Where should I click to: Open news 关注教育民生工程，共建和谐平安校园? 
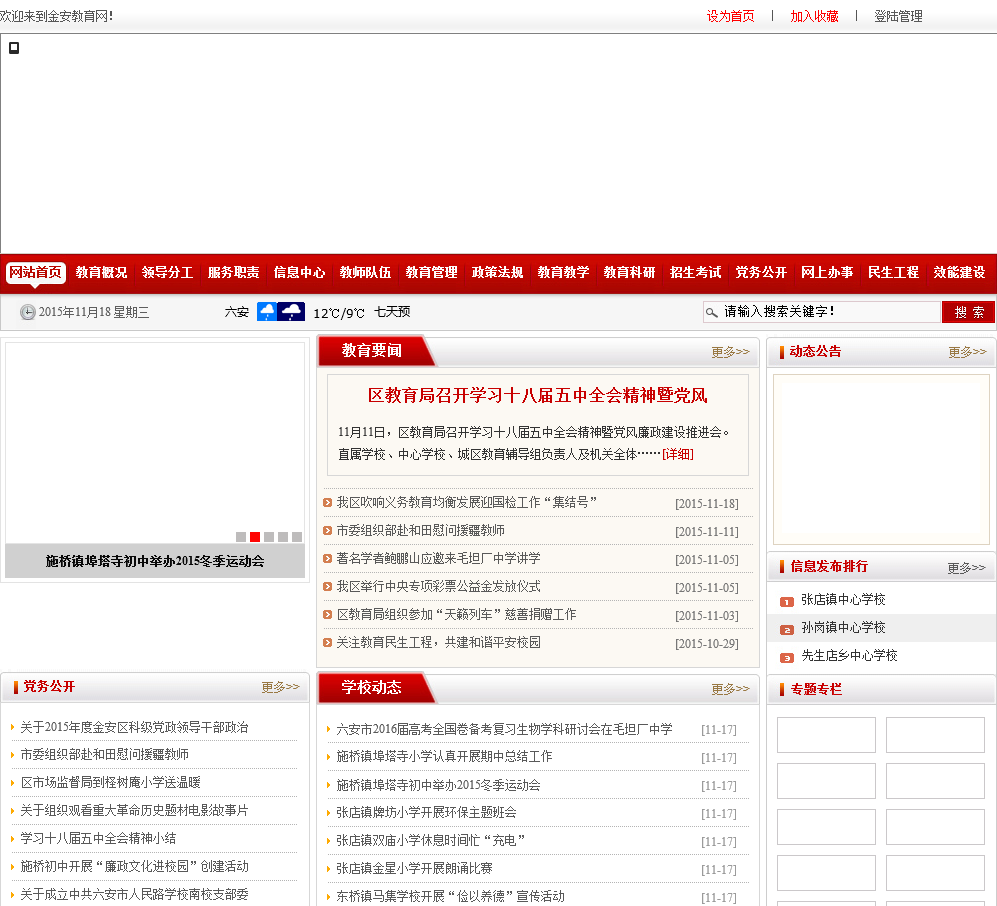[x=438, y=642]
